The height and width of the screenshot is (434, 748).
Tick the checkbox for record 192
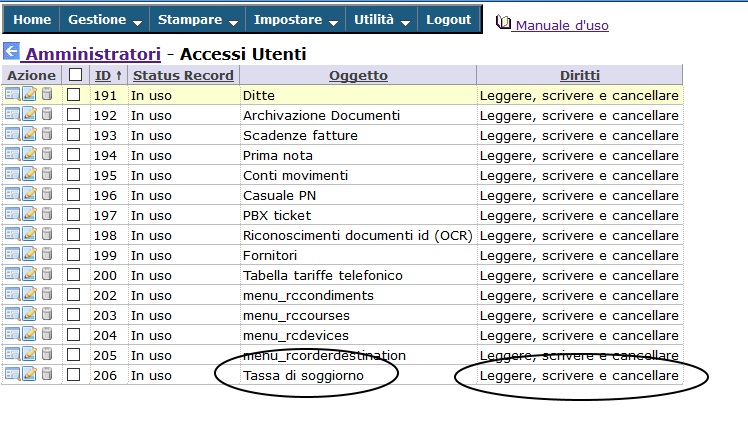coord(74,115)
